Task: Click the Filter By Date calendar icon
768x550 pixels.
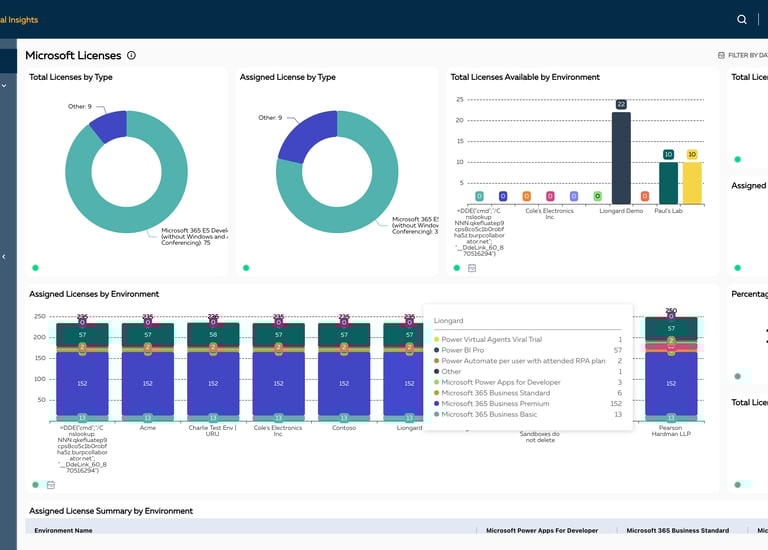Action: (x=721, y=55)
